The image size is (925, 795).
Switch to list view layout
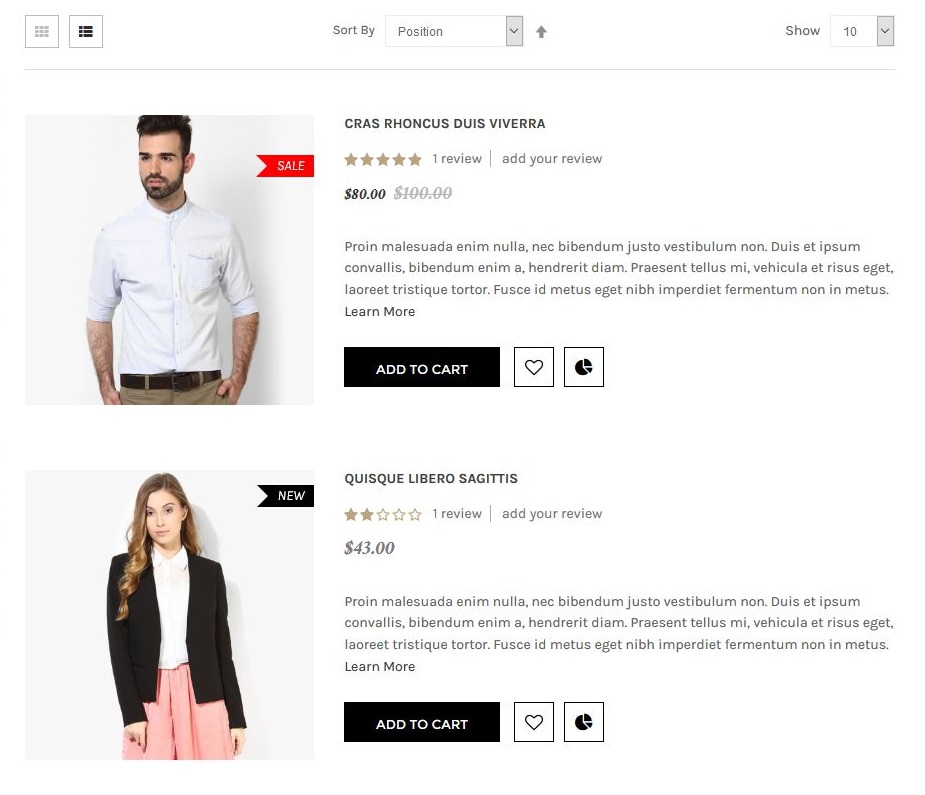[86, 32]
